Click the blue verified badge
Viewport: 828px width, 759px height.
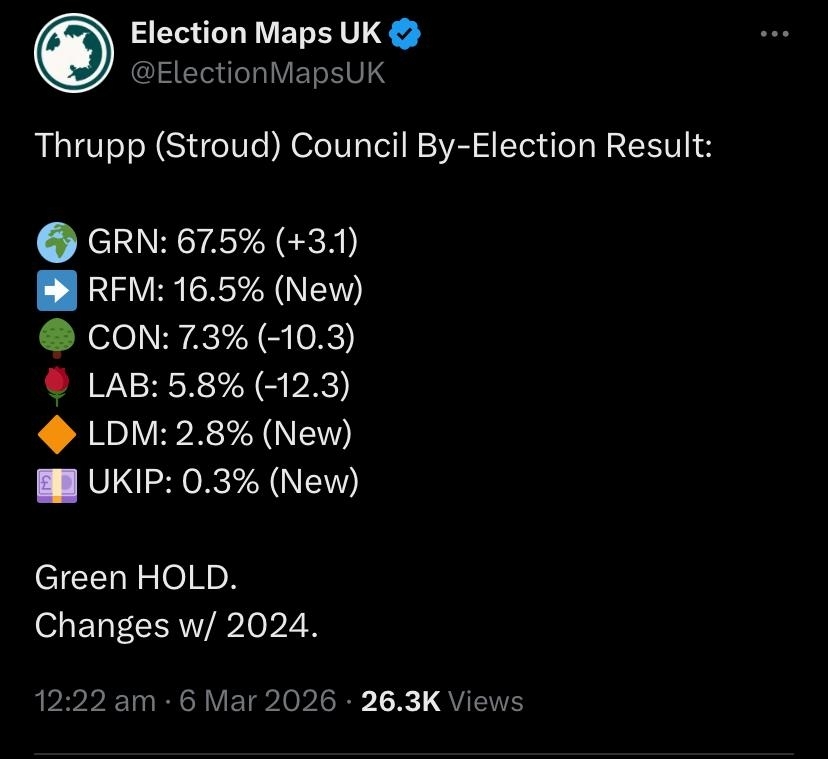coord(404,33)
